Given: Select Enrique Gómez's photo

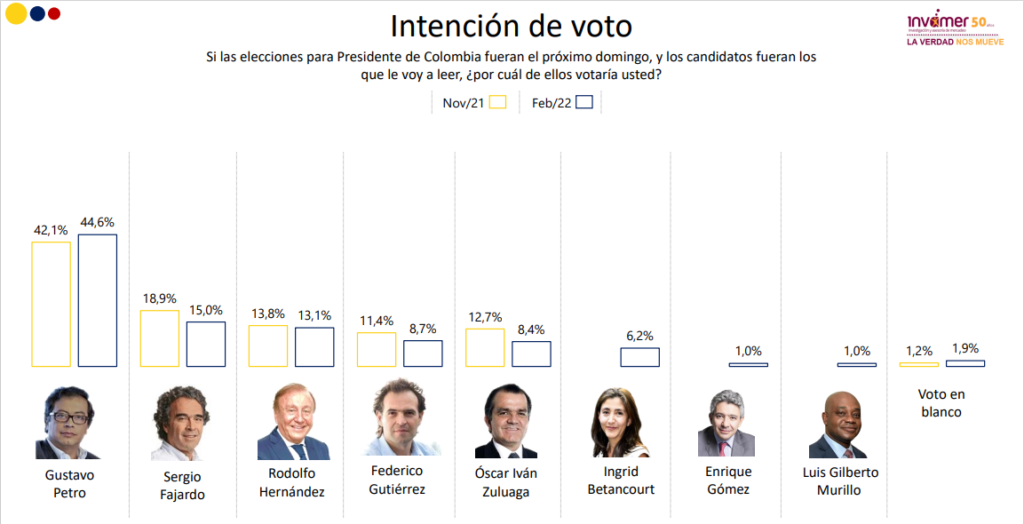Looking at the screenshot, I should coord(726,423).
